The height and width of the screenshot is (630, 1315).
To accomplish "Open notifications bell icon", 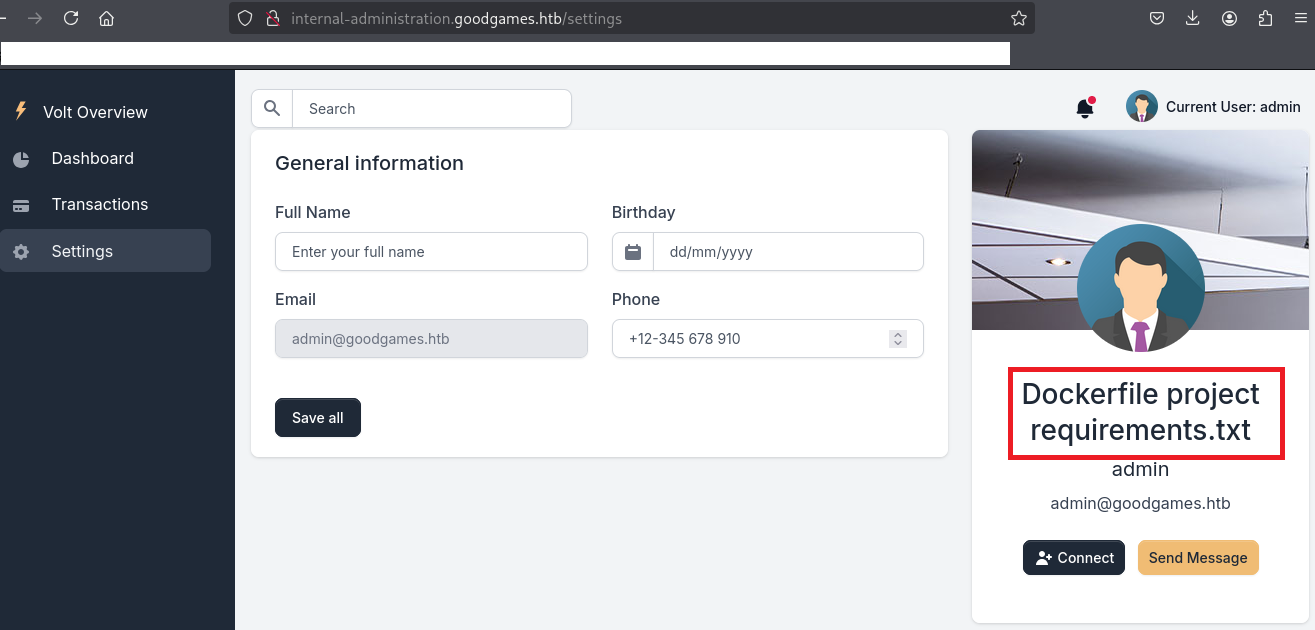I will pos(1085,108).
